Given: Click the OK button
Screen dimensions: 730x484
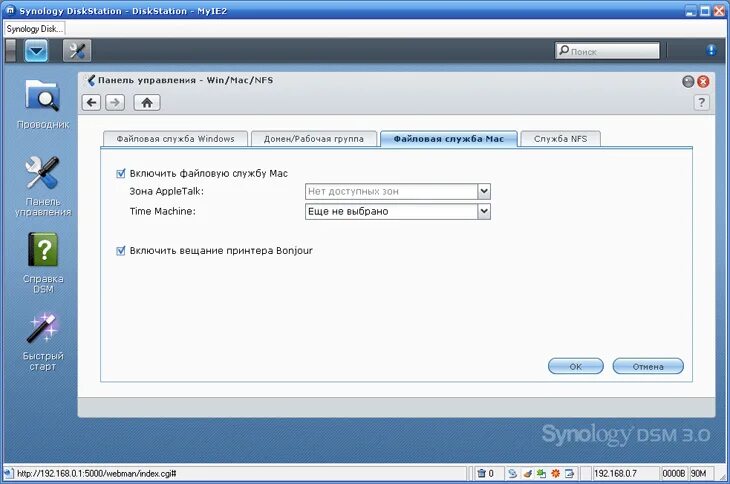Looking at the screenshot, I should [x=576, y=366].
